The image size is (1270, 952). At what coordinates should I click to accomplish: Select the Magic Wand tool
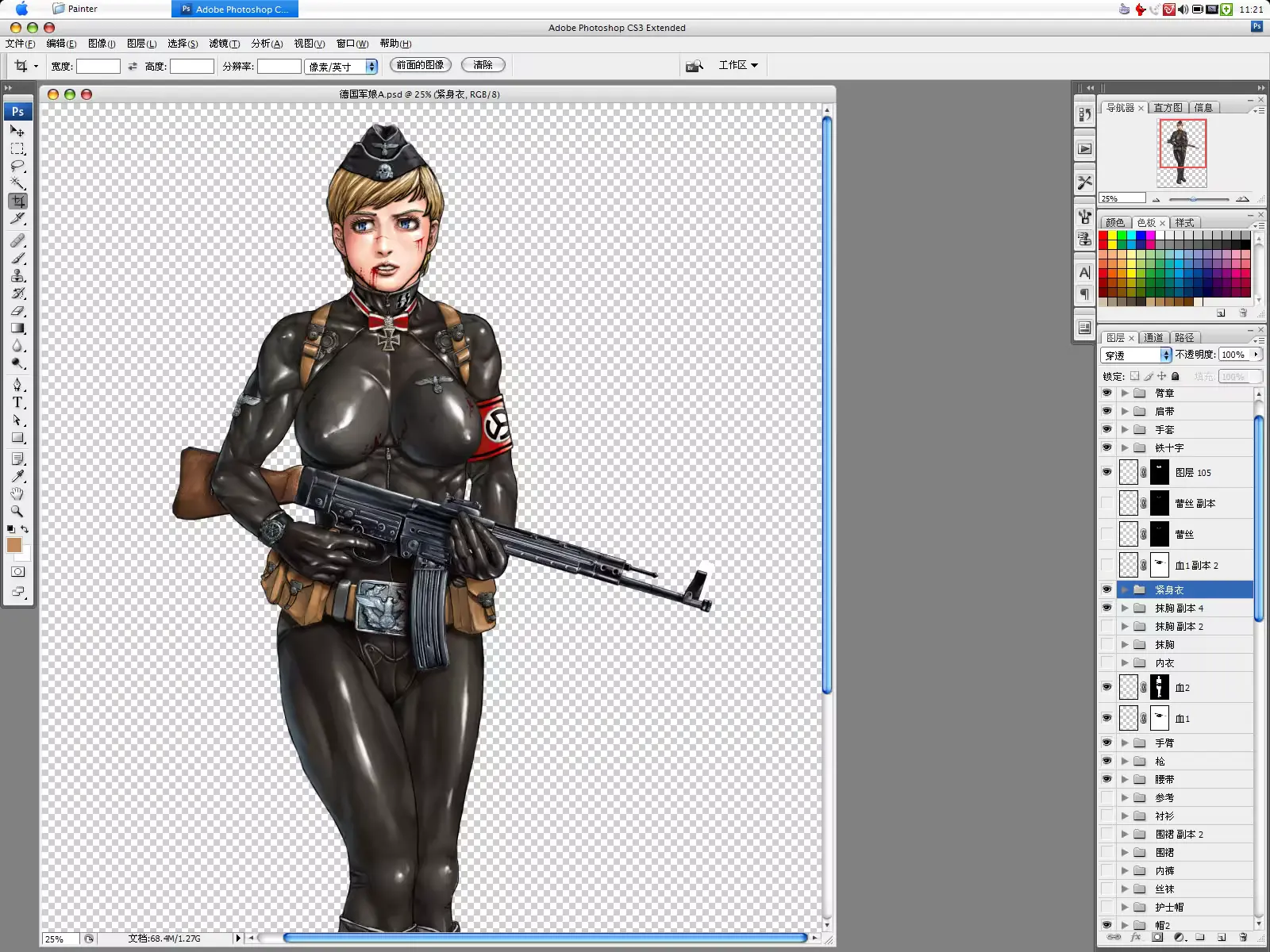point(17,184)
